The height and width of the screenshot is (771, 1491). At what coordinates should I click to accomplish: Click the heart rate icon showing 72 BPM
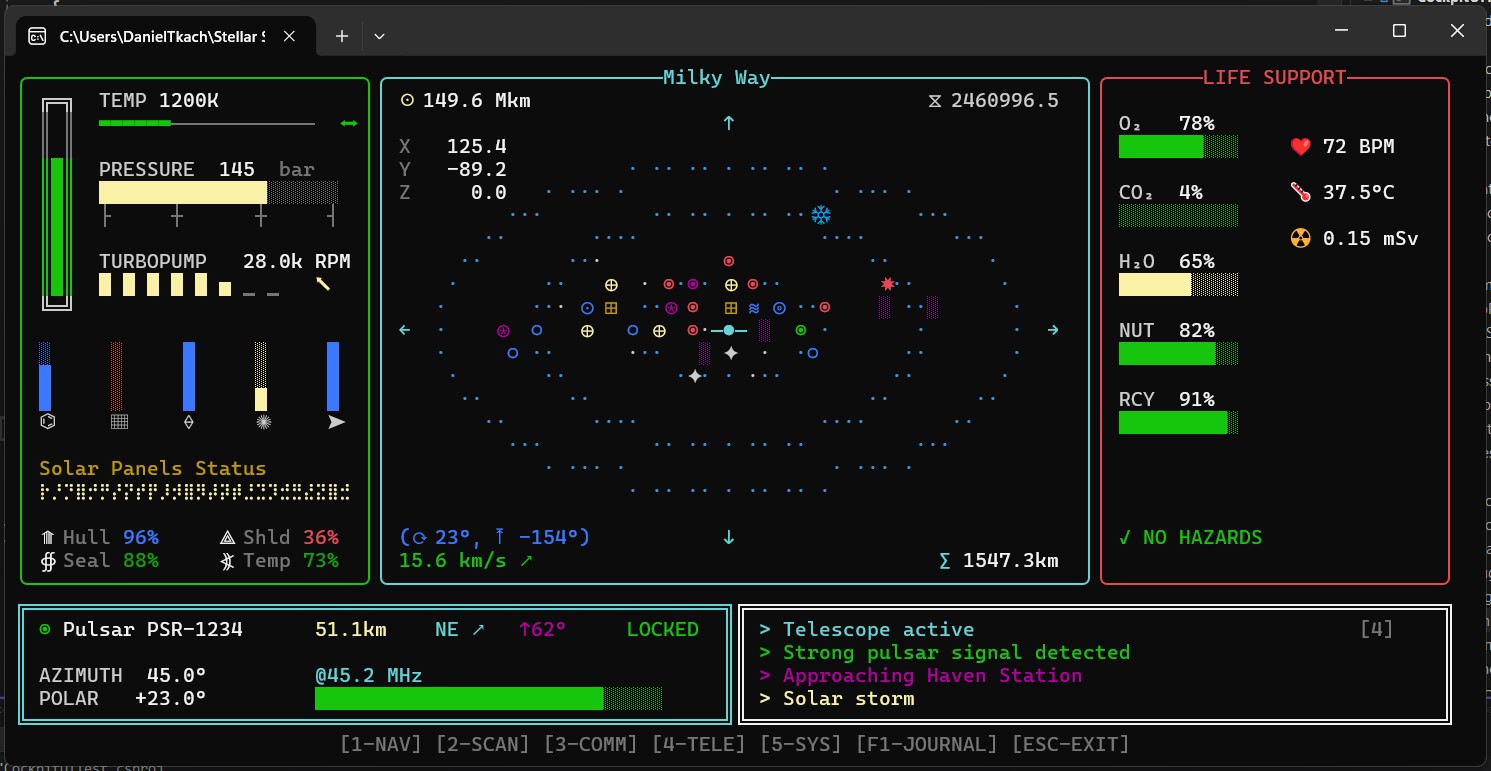coord(1300,146)
